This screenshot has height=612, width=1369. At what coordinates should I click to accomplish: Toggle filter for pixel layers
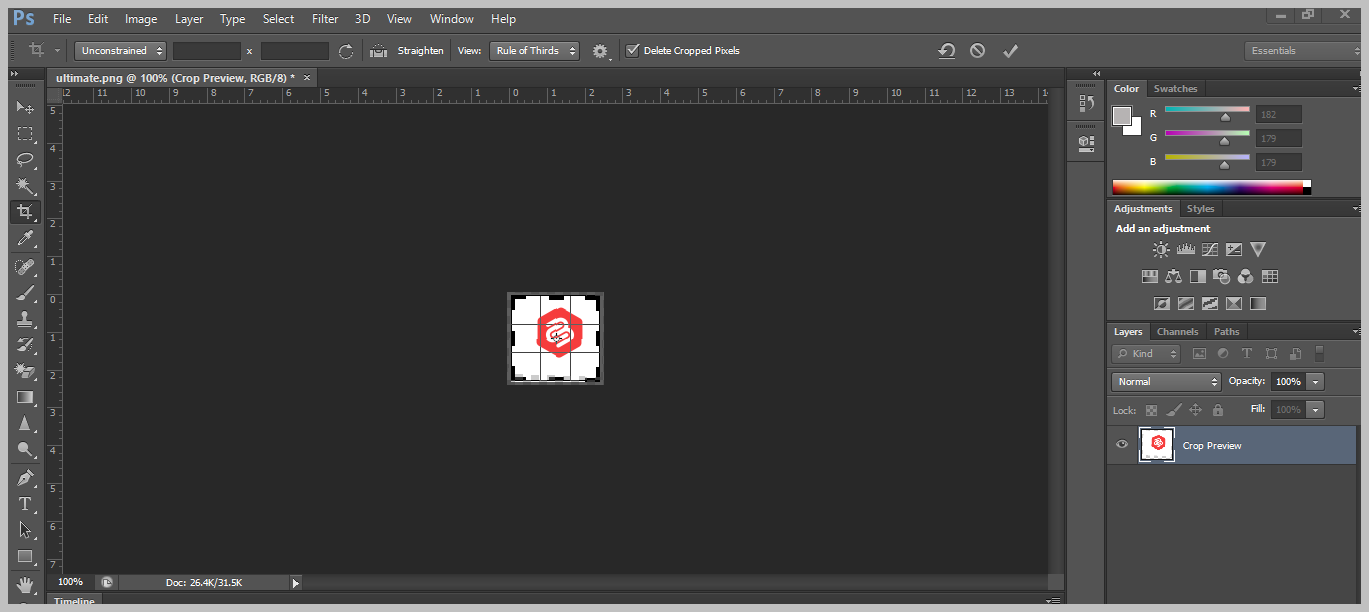pos(1199,354)
